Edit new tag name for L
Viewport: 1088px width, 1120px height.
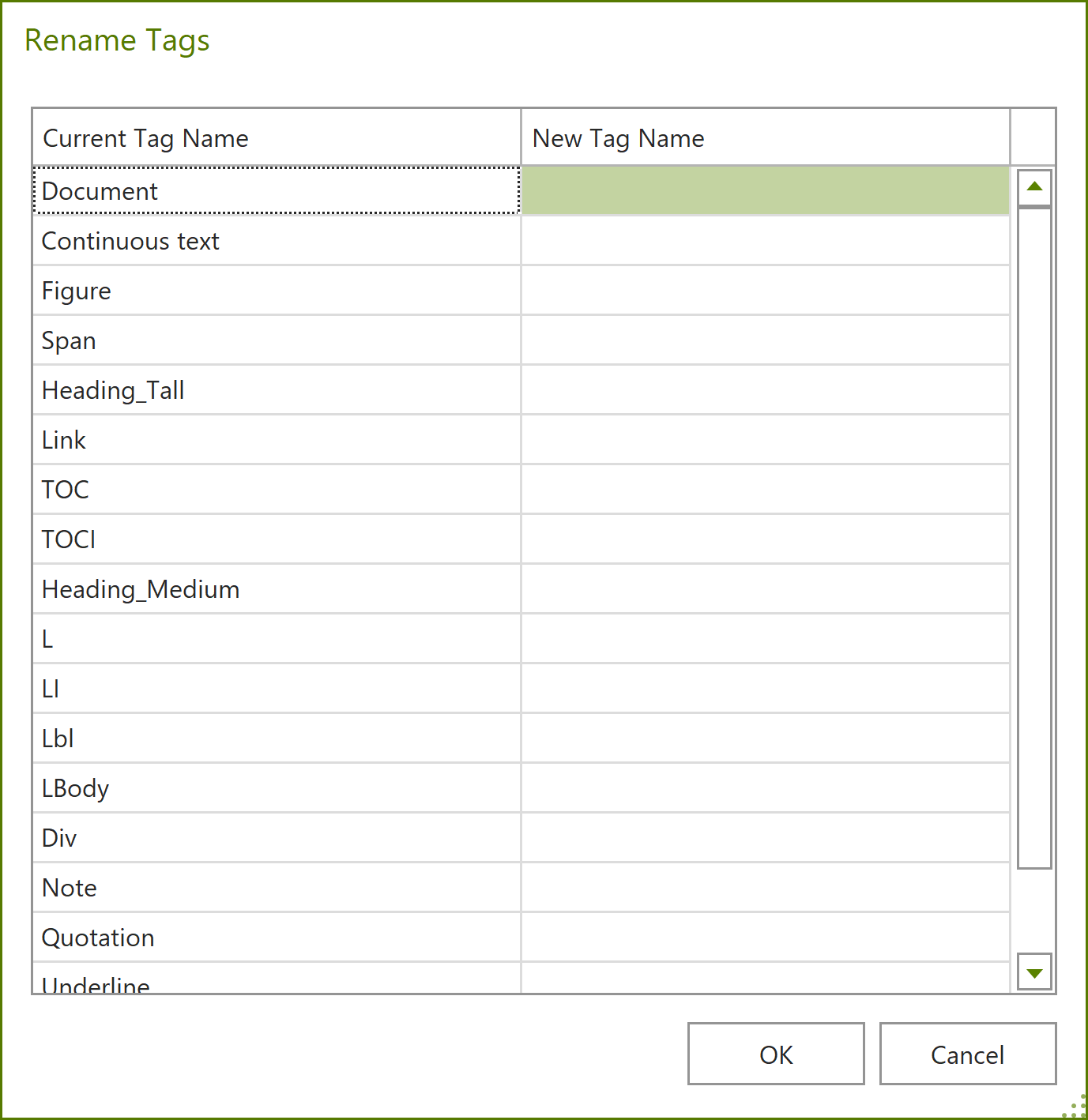click(x=766, y=638)
